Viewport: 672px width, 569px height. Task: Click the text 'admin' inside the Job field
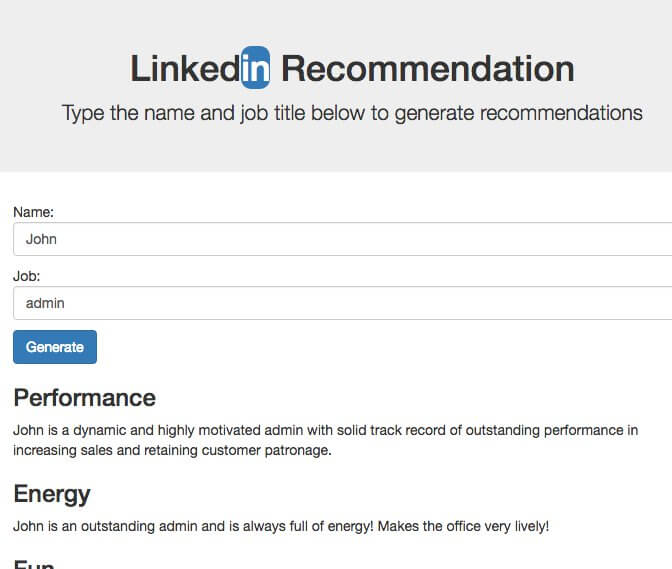pos(45,303)
